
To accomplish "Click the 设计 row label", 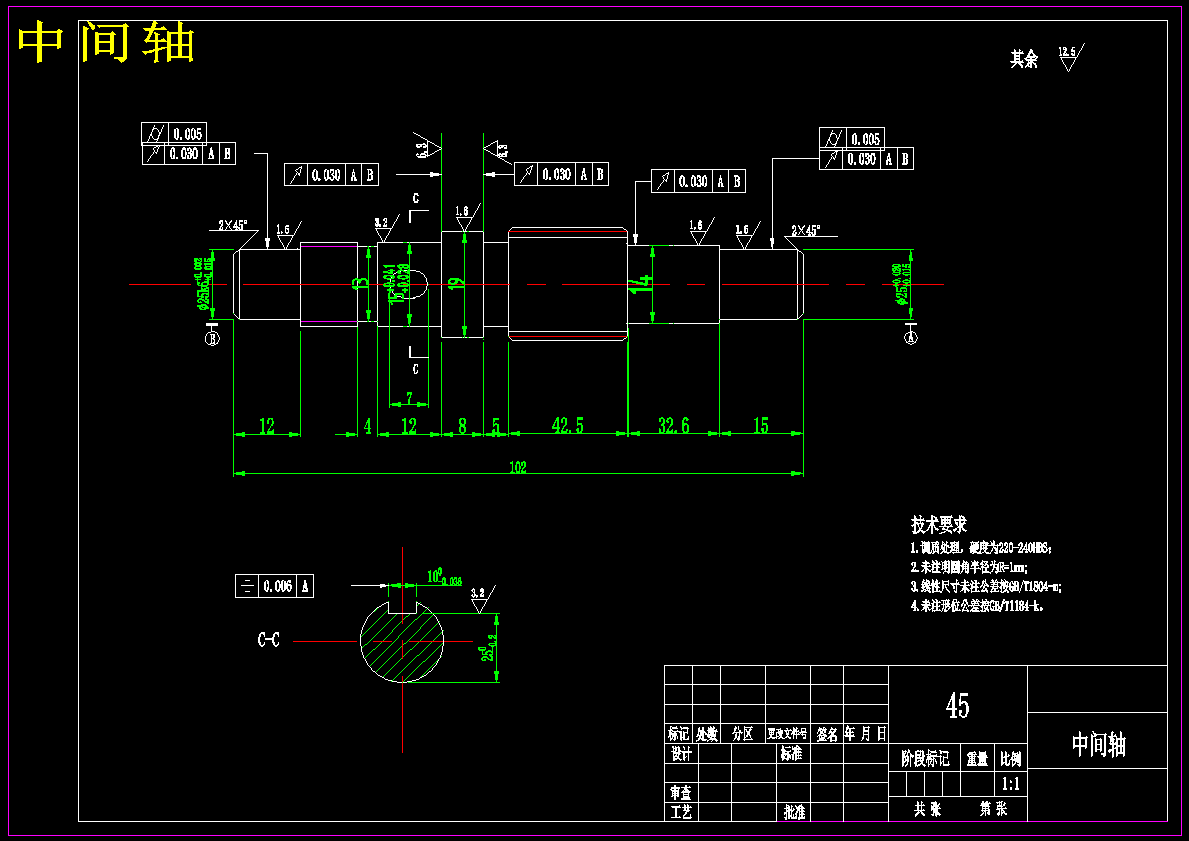I will tap(681, 754).
